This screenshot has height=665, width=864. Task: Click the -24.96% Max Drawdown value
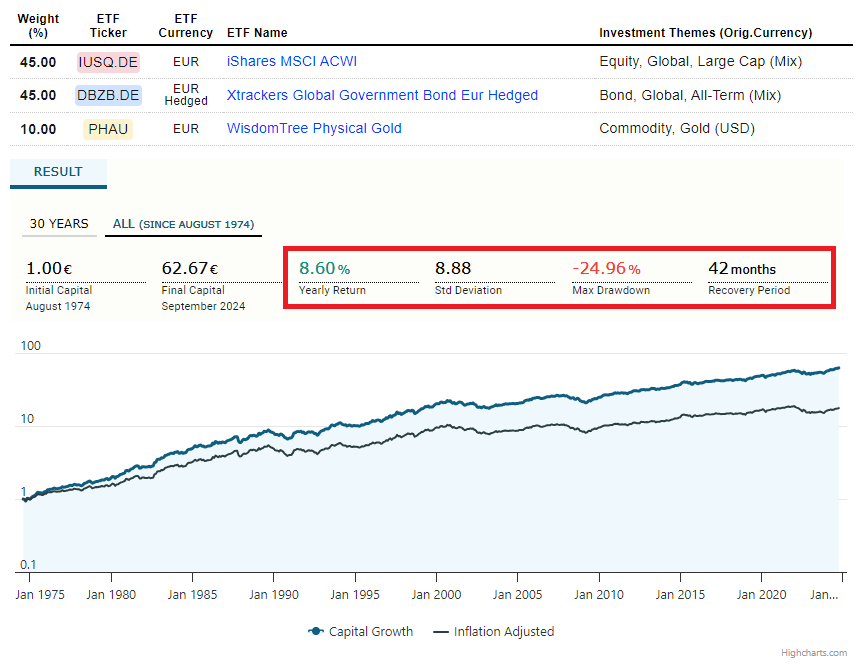pos(606,268)
